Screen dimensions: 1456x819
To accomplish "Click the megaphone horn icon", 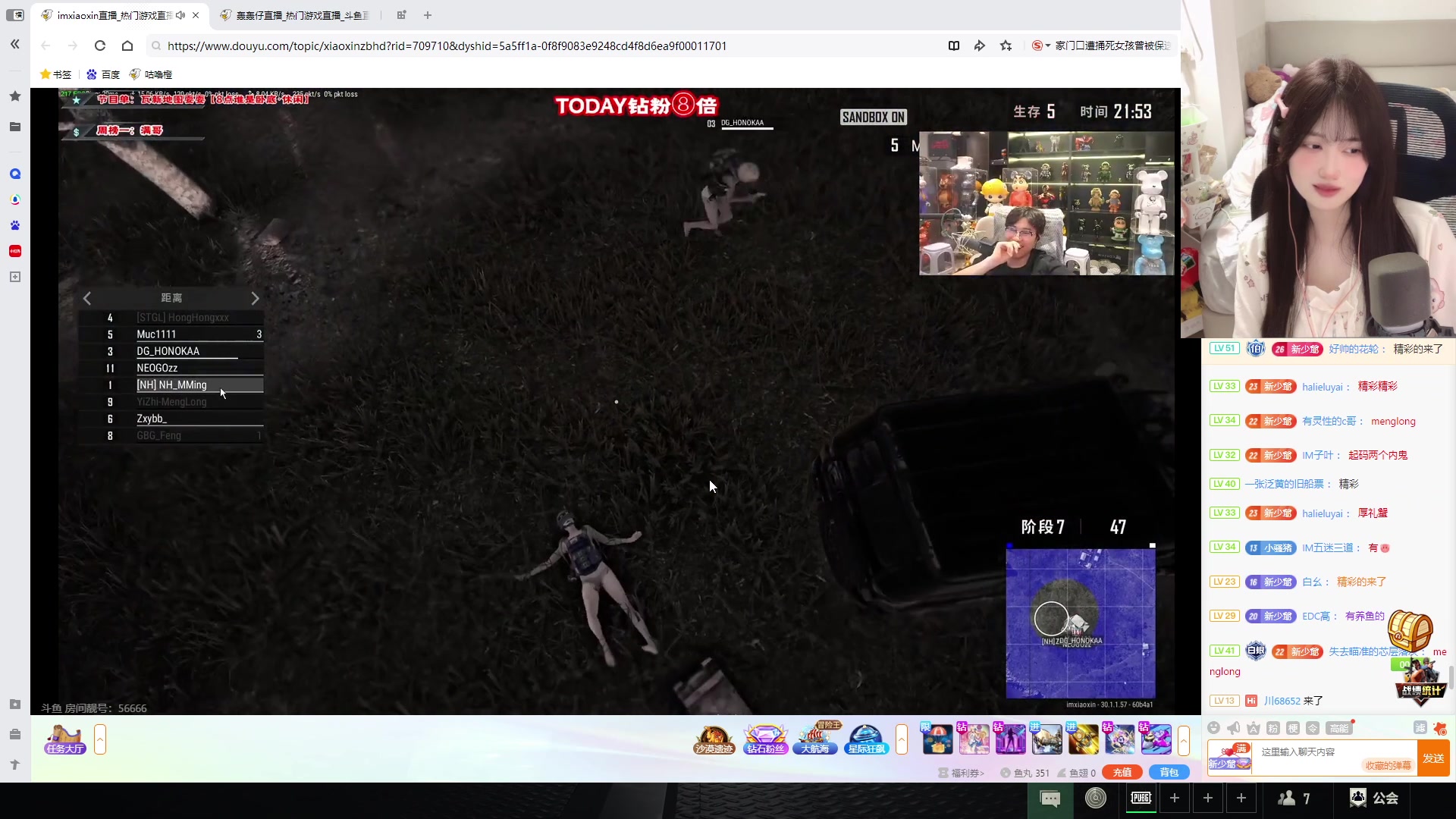I will point(1234,728).
